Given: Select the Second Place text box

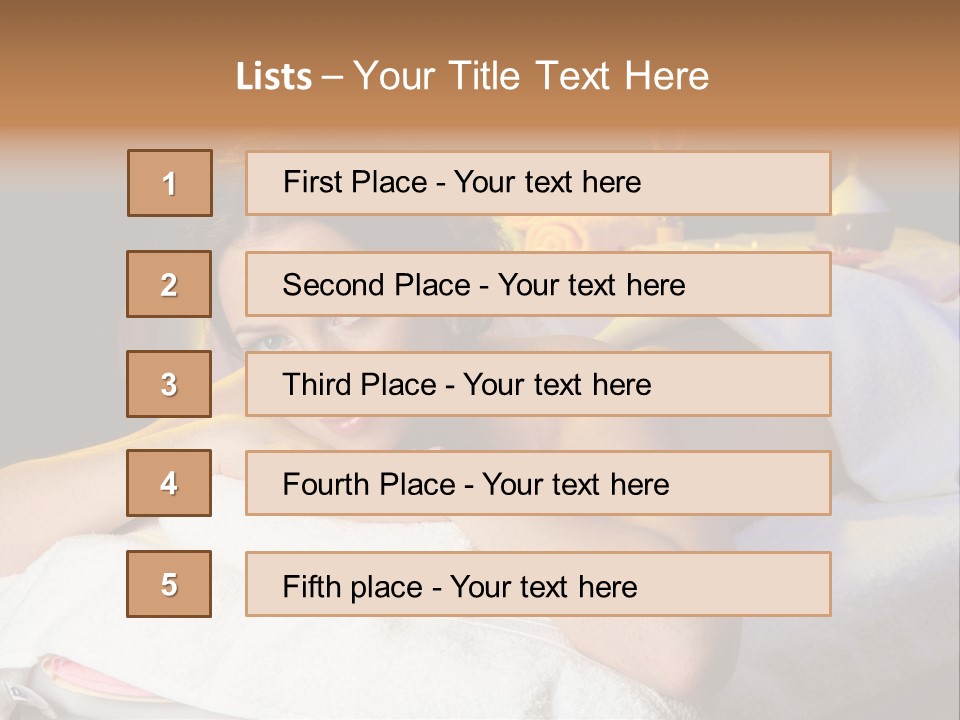Looking at the screenshot, I should click(x=538, y=284).
